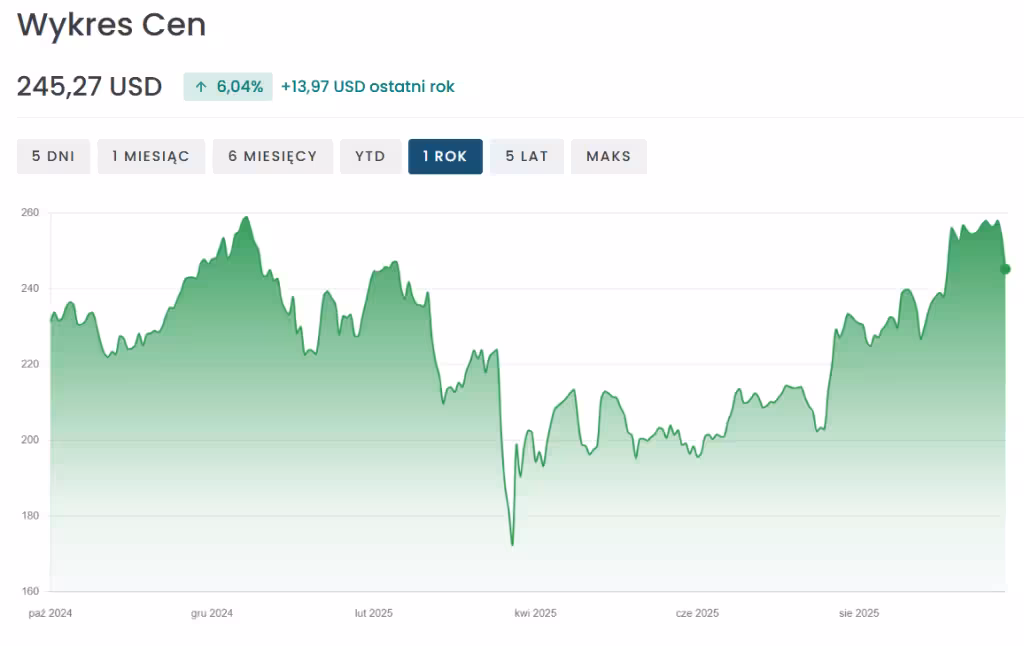Click the 200 y-axis value label
This screenshot has width=1024, height=646.
click(29, 440)
